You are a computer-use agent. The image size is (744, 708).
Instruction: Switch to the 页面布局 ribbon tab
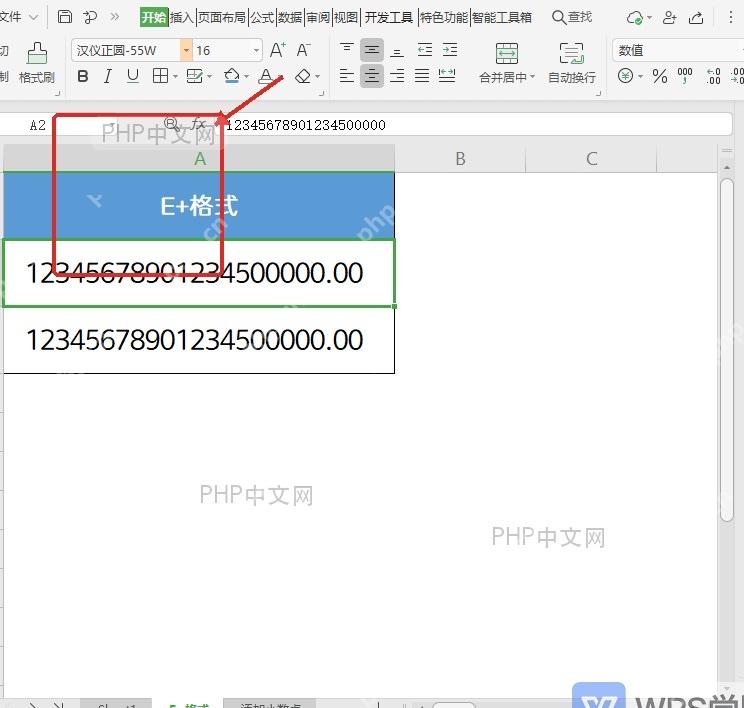[222, 18]
